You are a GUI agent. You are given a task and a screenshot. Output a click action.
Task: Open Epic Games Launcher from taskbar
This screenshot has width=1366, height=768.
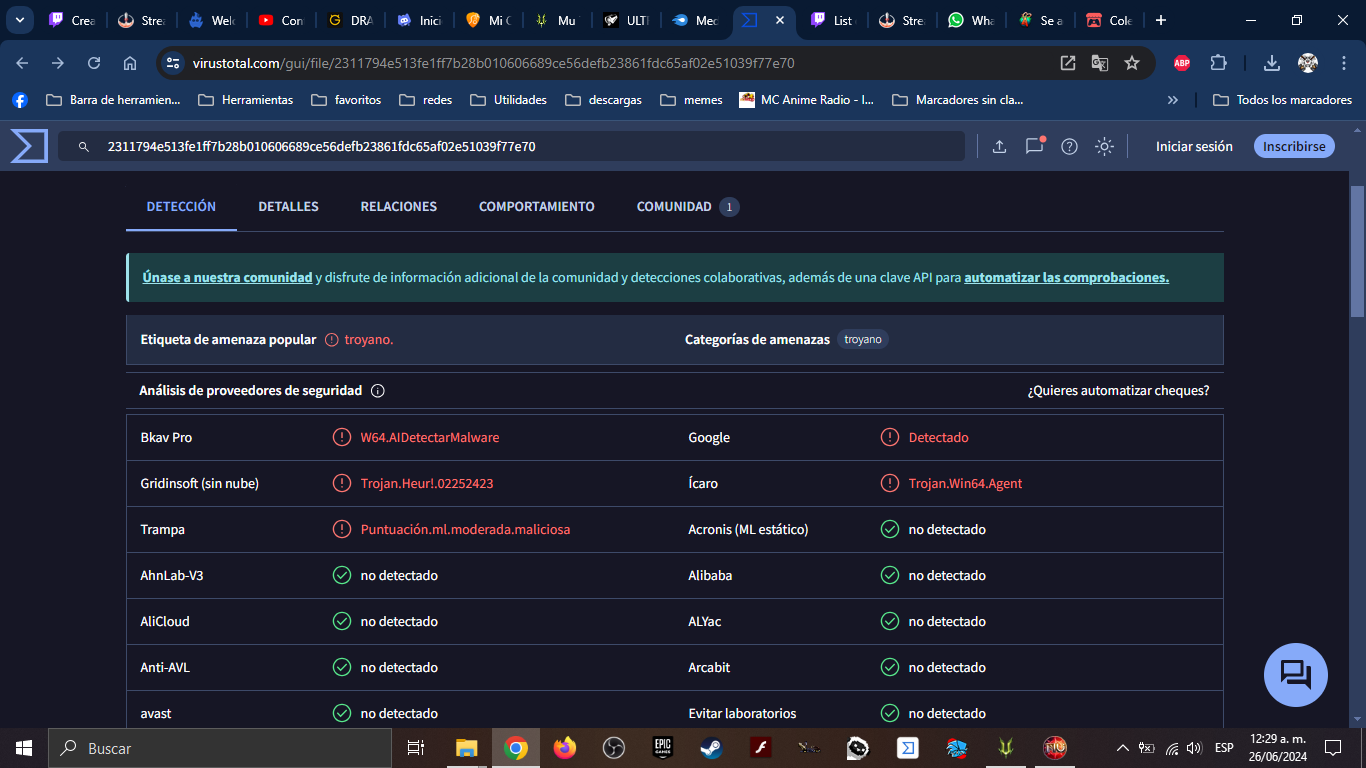(x=663, y=748)
